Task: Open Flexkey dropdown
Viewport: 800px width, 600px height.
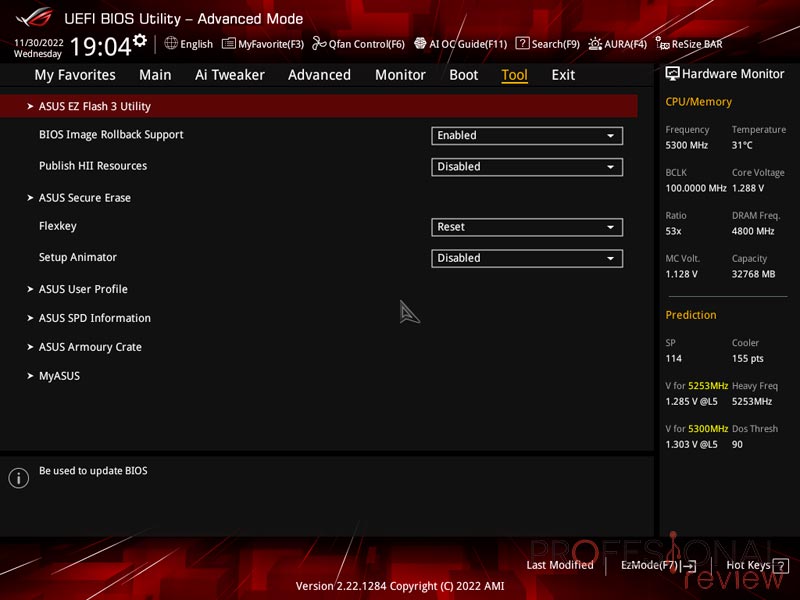Action: (x=527, y=227)
